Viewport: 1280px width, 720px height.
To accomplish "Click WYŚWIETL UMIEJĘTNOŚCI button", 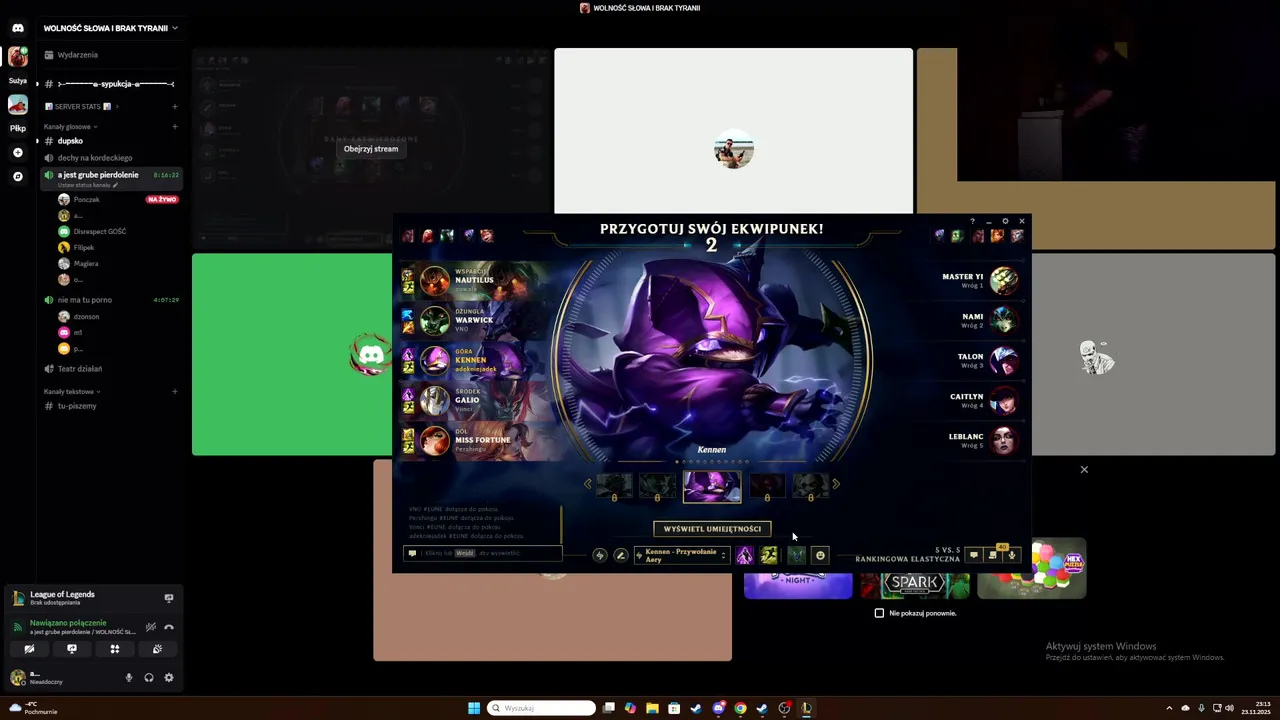I will (x=712, y=529).
